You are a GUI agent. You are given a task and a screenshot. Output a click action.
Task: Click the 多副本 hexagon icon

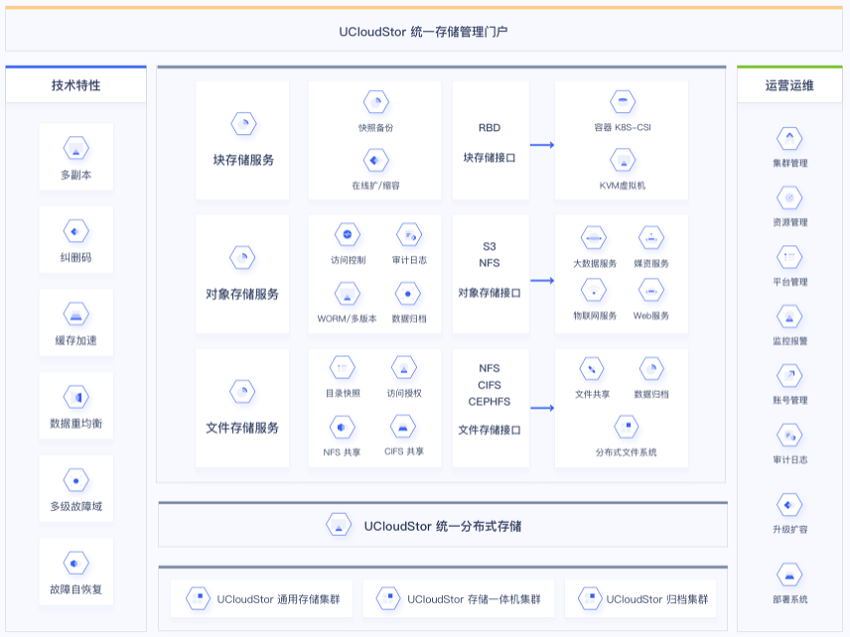76,149
